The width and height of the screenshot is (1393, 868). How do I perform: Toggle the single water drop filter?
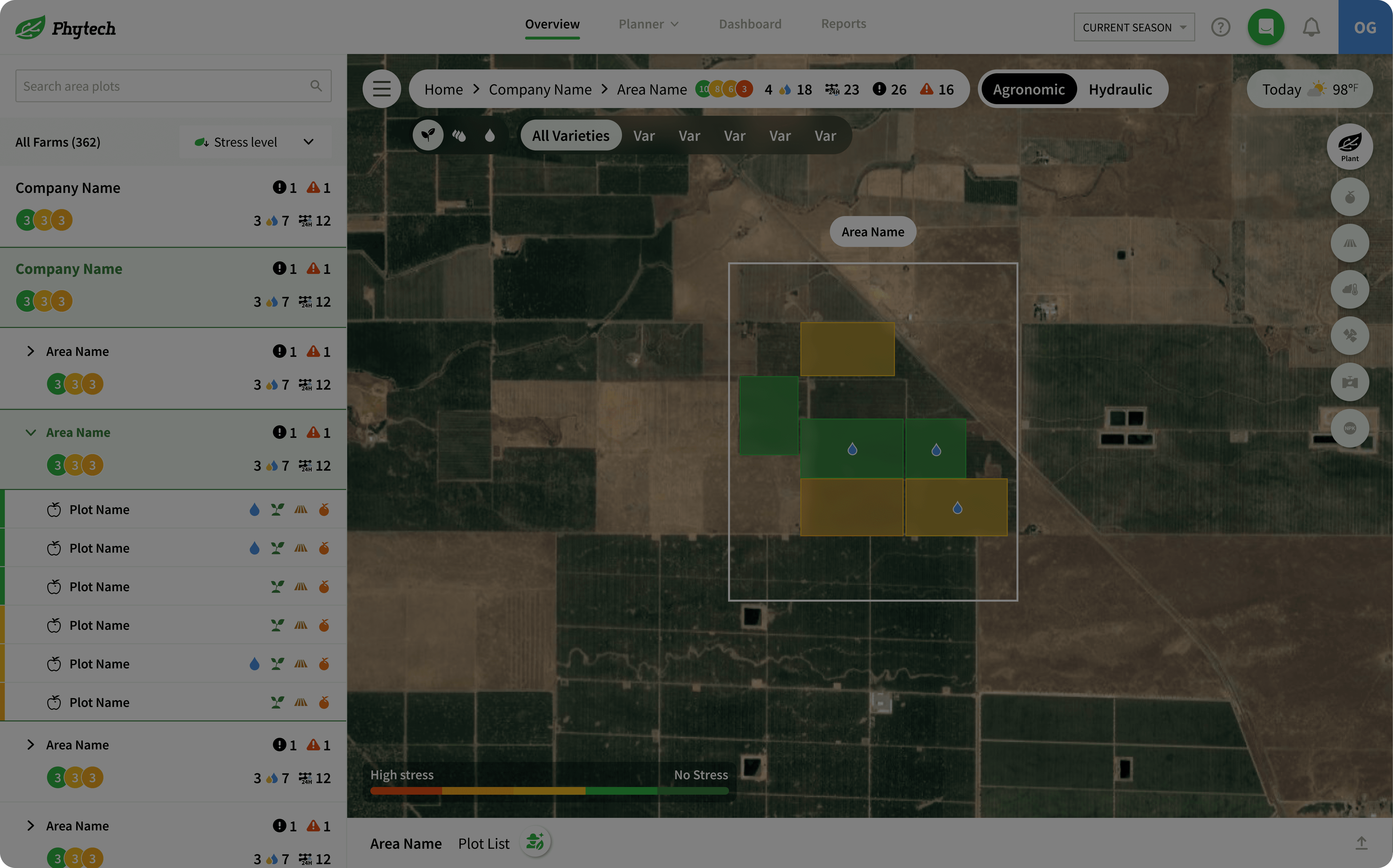click(x=490, y=136)
